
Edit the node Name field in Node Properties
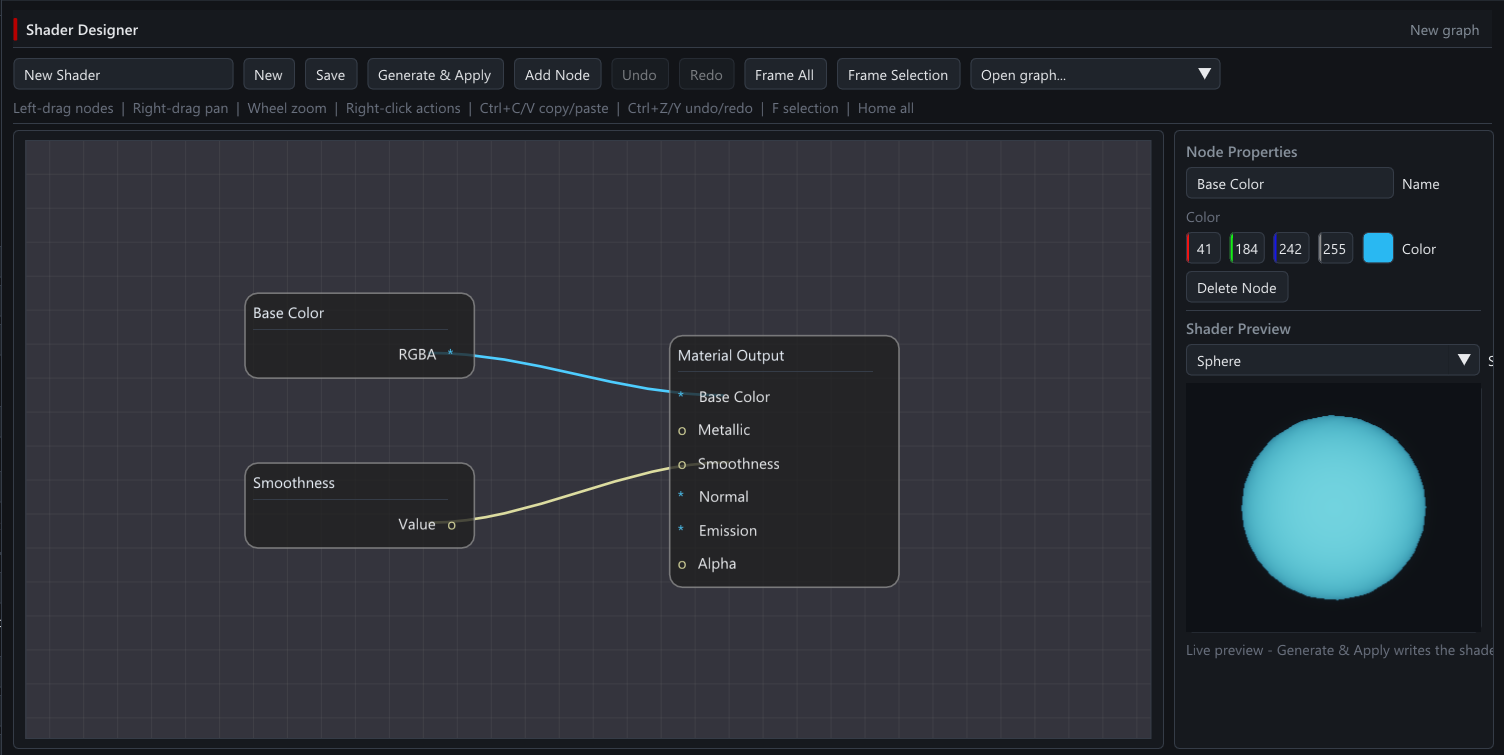pos(1289,183)
